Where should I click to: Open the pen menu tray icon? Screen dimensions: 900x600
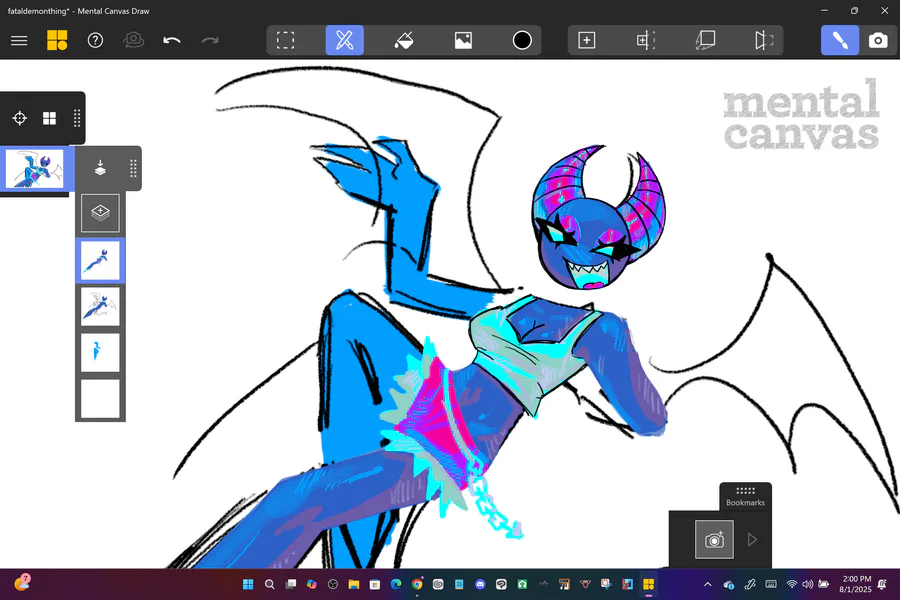(x=750, y=584)
